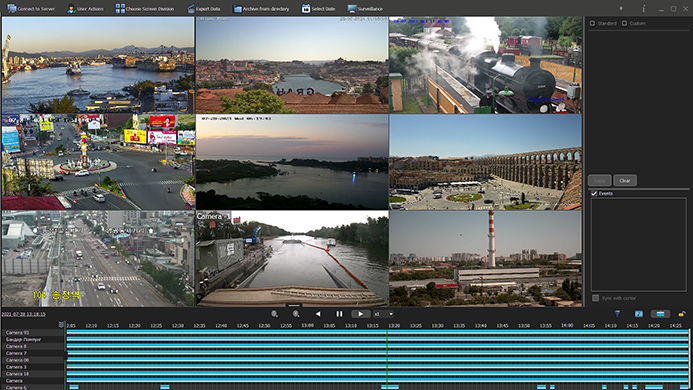Open the x1 playback speed dropdown
Viewport: 693px width, 390px height.
(x=383, y=314)
